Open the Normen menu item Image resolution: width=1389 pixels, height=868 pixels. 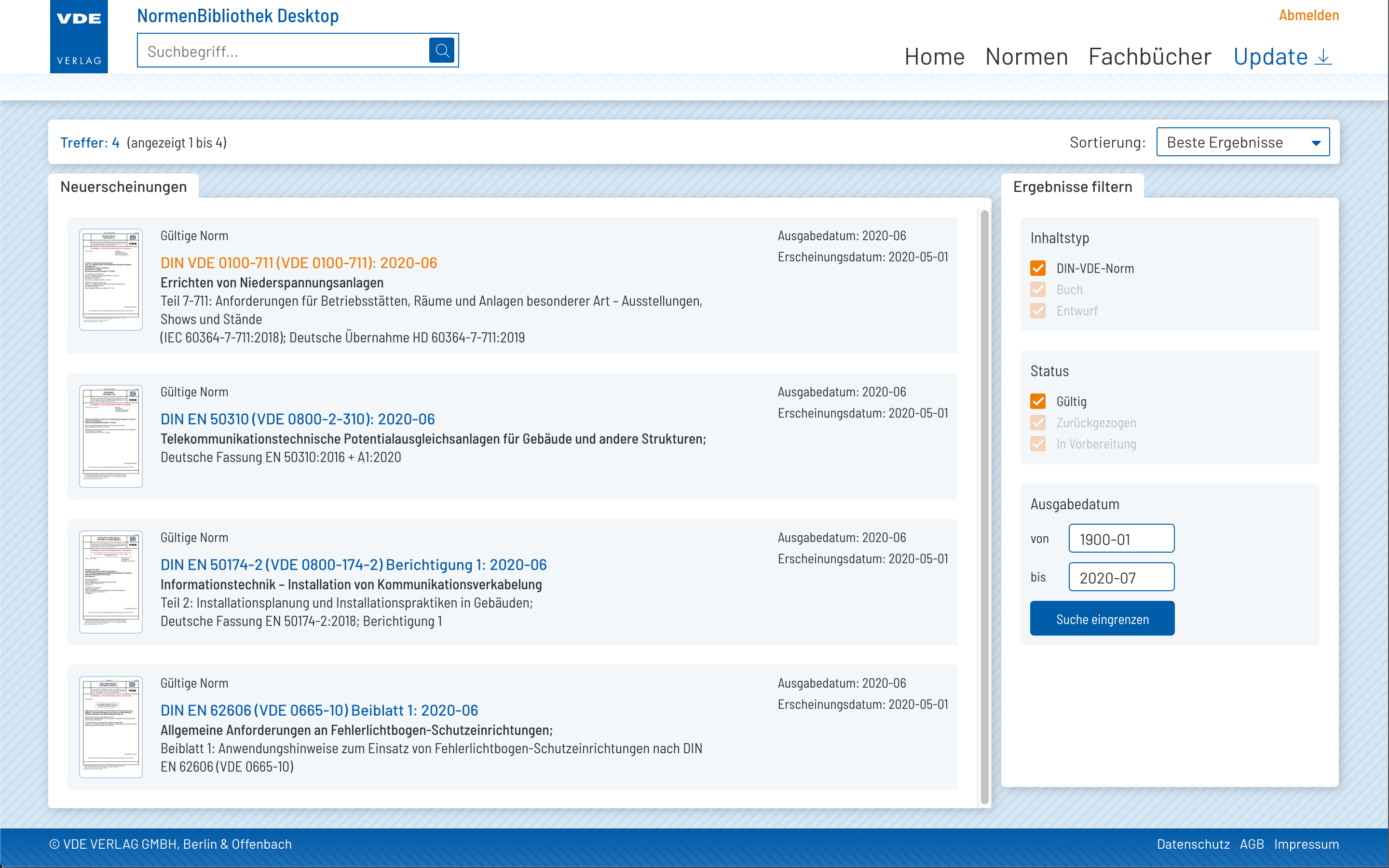[1026, 57]
